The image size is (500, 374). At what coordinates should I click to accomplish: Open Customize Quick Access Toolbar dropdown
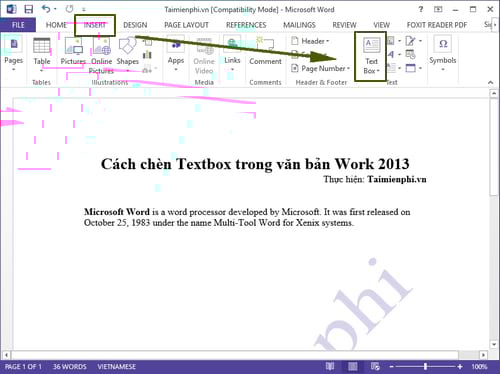point(84,9)
